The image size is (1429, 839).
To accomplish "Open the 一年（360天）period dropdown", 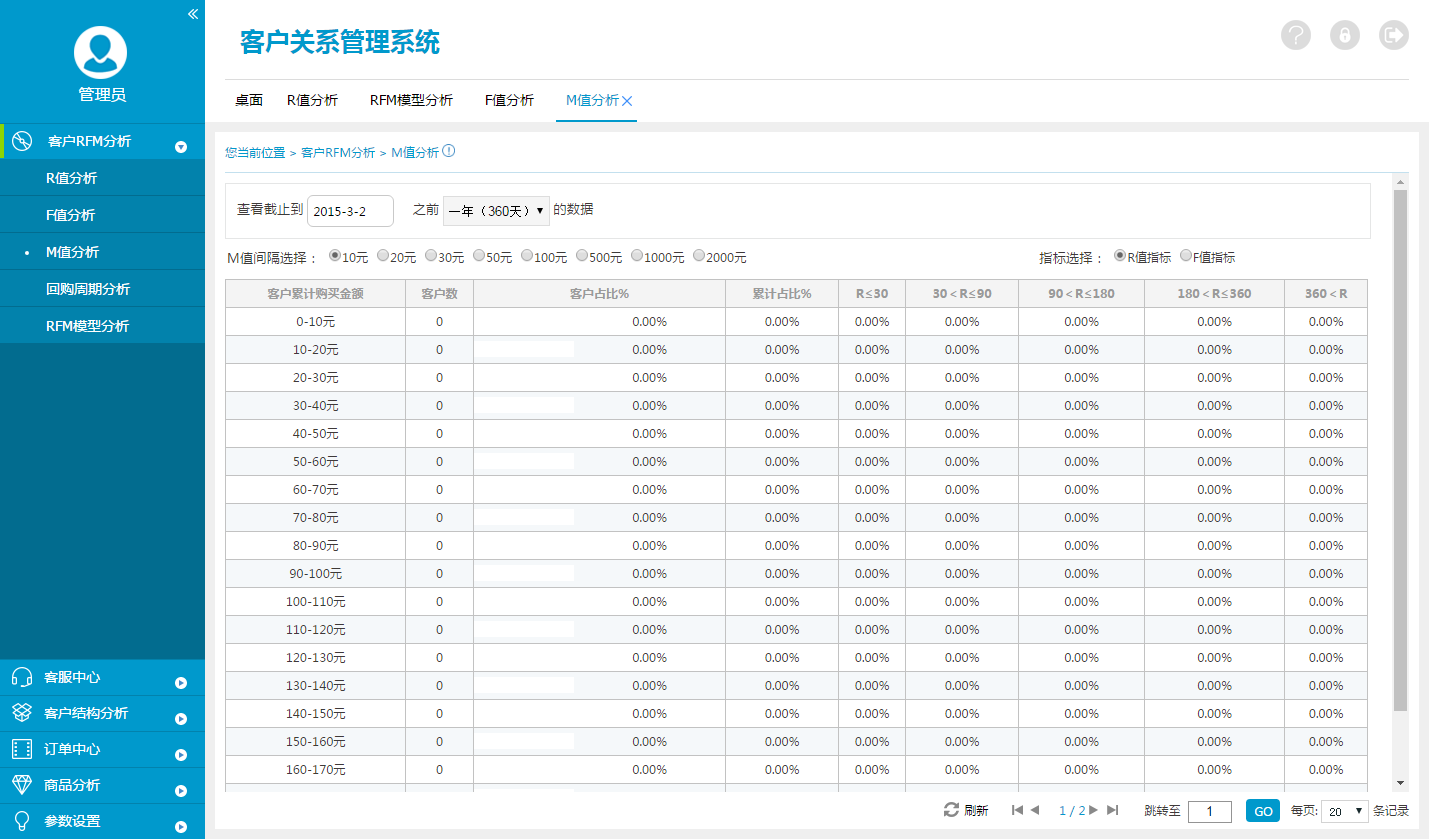I will (x=496, y=210).
